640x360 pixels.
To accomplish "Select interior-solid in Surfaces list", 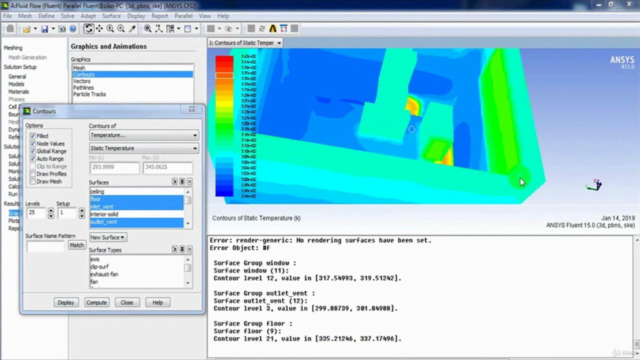I will tap(137, 214).
